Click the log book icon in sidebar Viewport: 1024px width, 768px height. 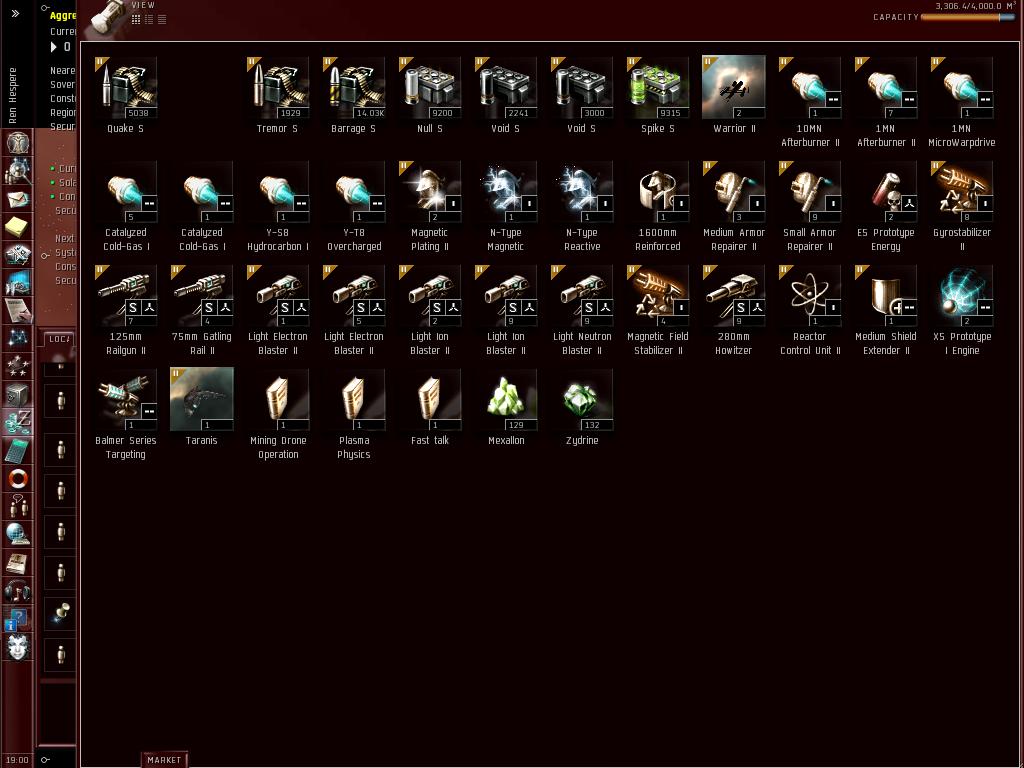(18, 563)
